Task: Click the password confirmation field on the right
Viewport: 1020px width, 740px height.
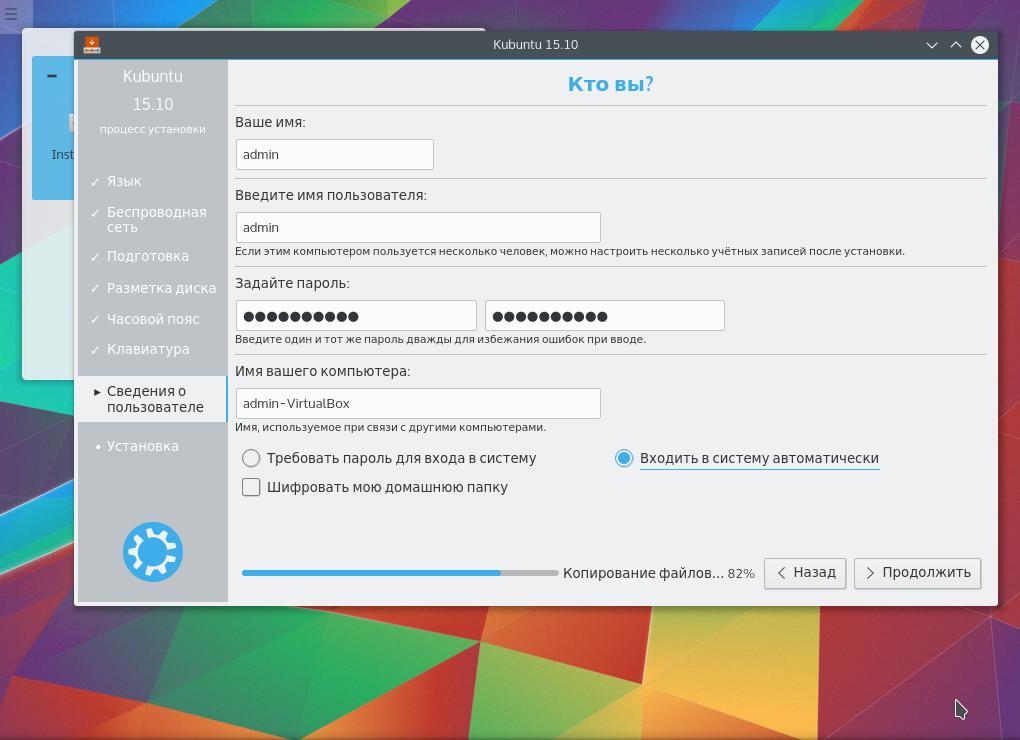Action: coord(604,316)
